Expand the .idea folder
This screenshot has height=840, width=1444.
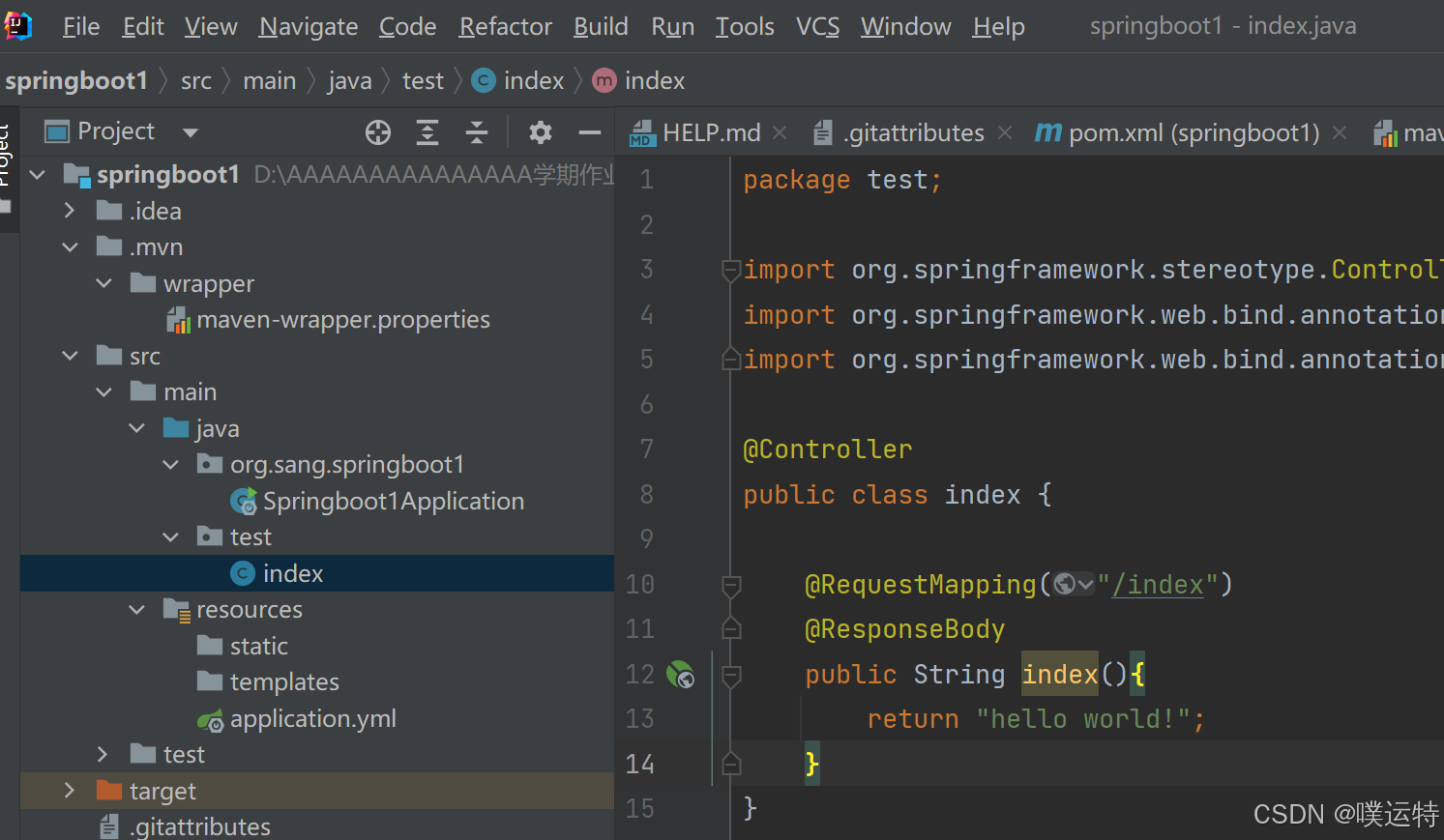click(70, 211)
